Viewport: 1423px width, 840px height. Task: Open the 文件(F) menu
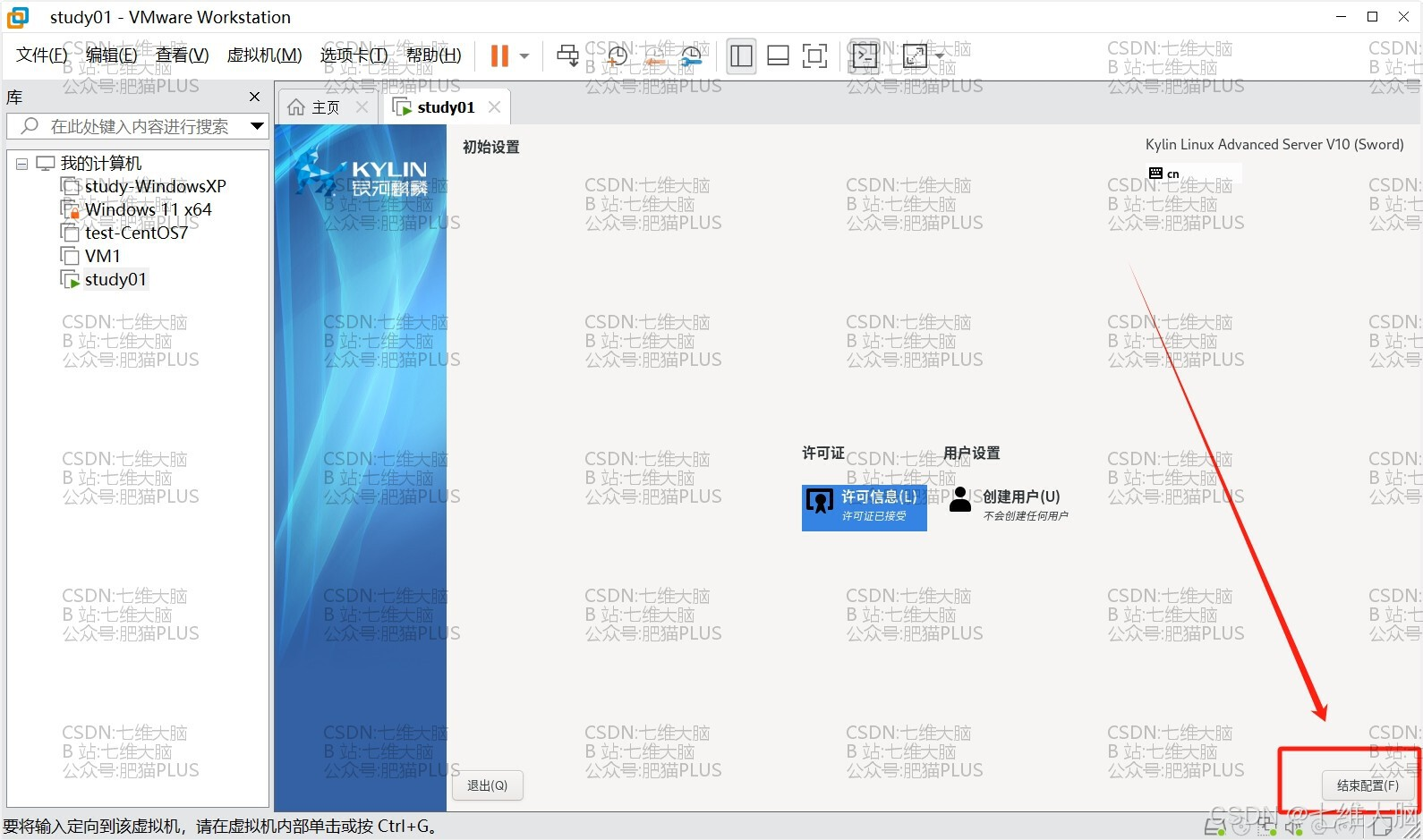(42, 55)
